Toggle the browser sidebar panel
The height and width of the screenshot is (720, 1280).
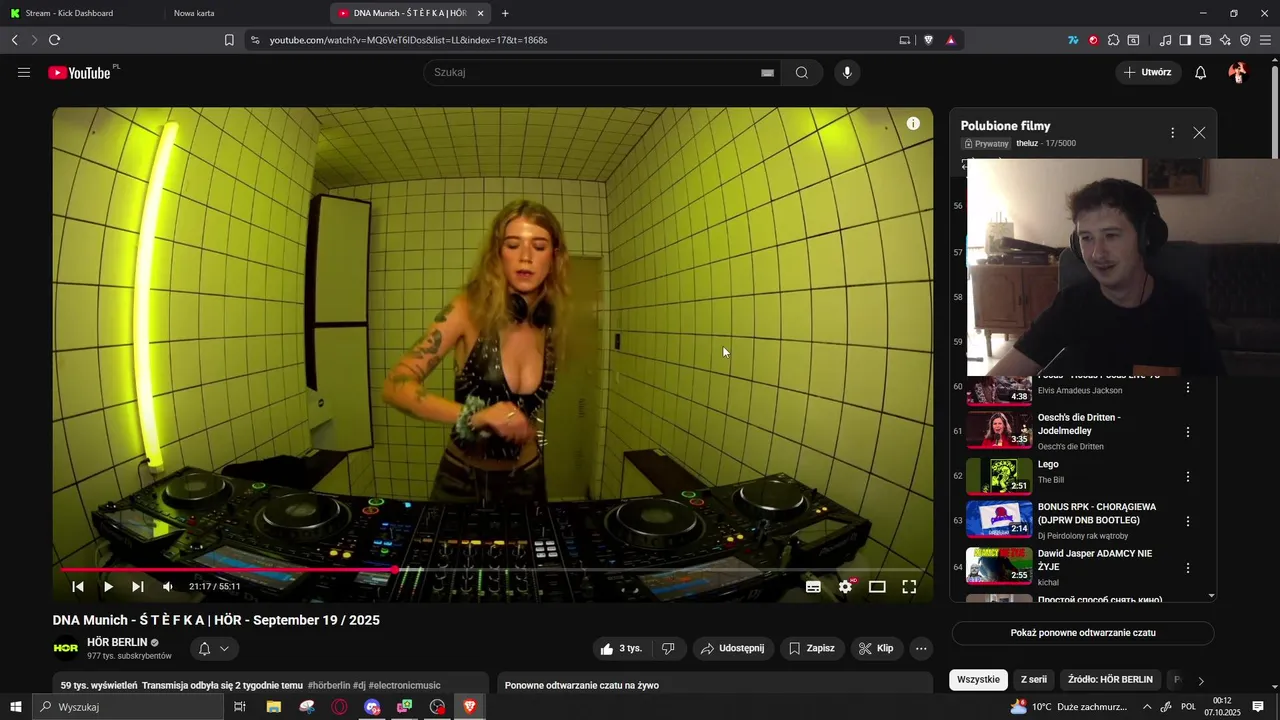pos(1185,40)
